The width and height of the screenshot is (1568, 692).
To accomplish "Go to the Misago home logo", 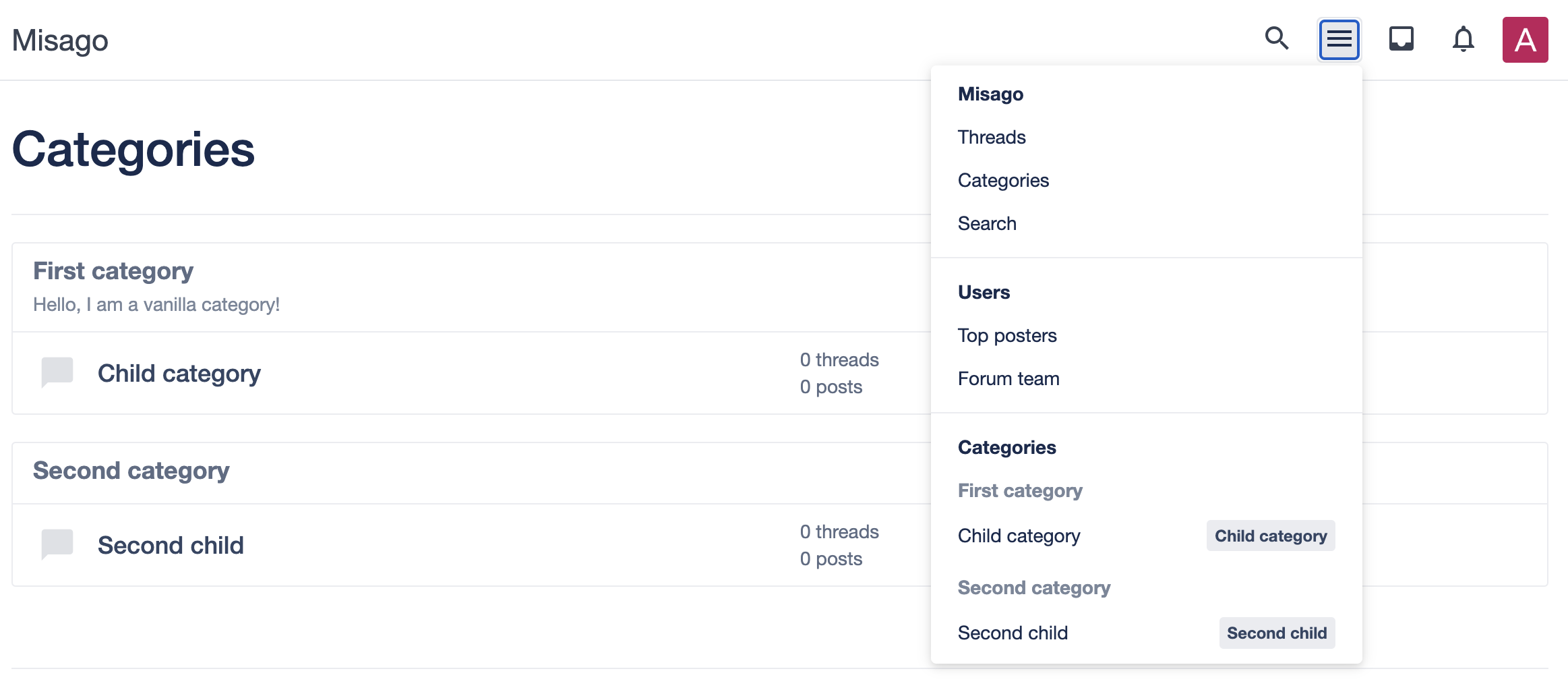I will click(x=60, y=40).
